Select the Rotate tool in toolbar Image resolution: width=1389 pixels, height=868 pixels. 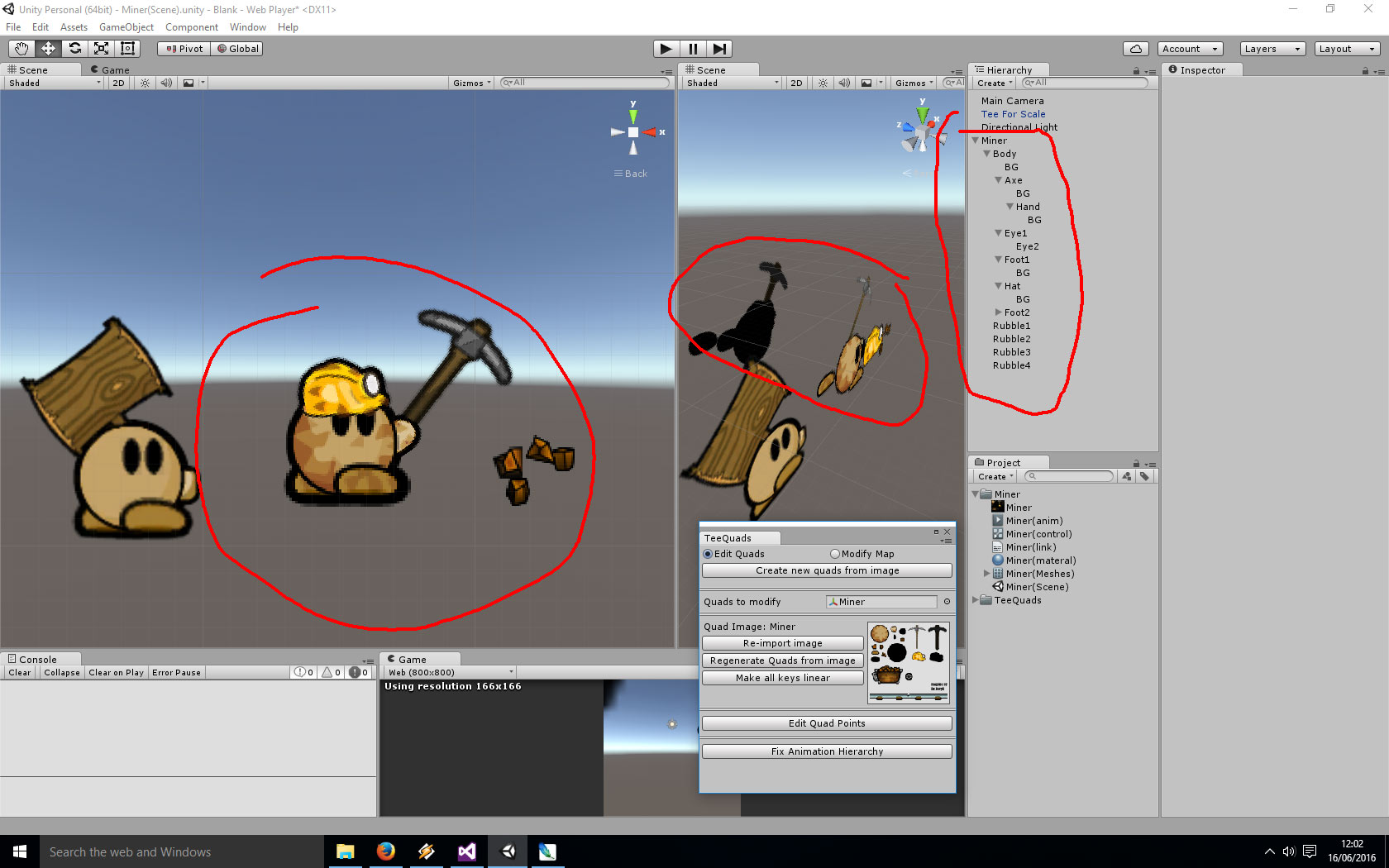pos(74,49)
